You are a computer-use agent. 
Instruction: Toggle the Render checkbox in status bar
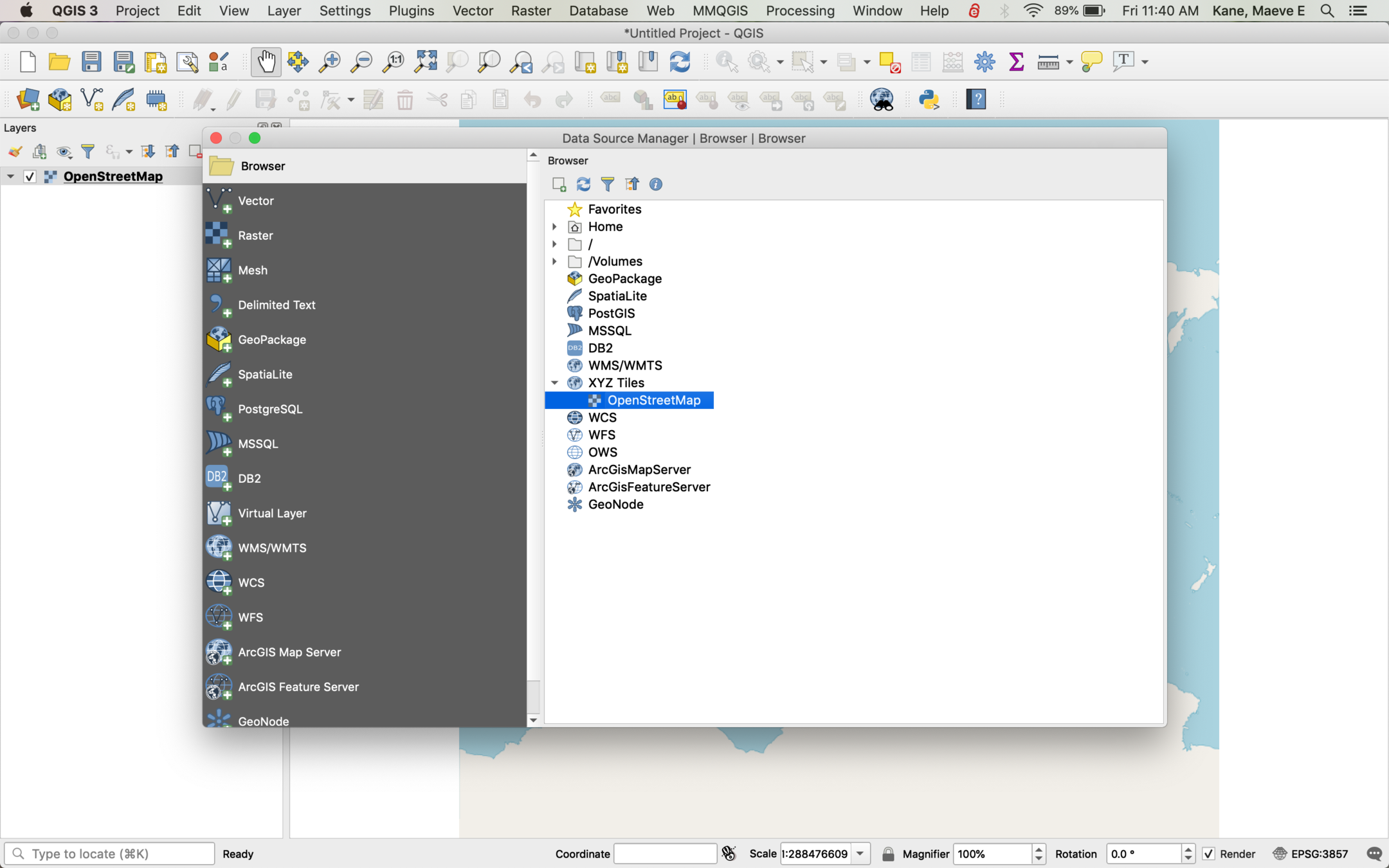click(1208, 854)
